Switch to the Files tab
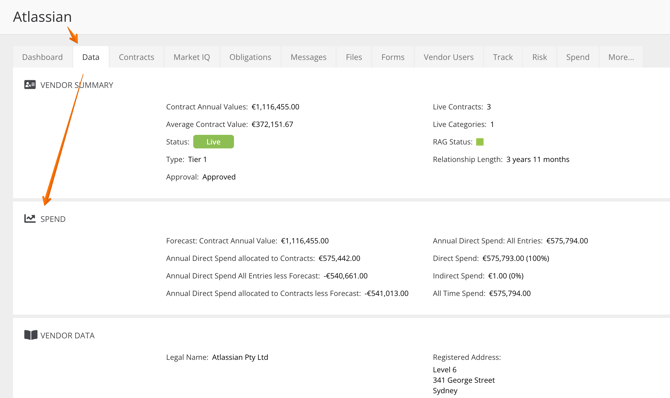This screenshot has height=398, width=670. click(x=354, y=57)
